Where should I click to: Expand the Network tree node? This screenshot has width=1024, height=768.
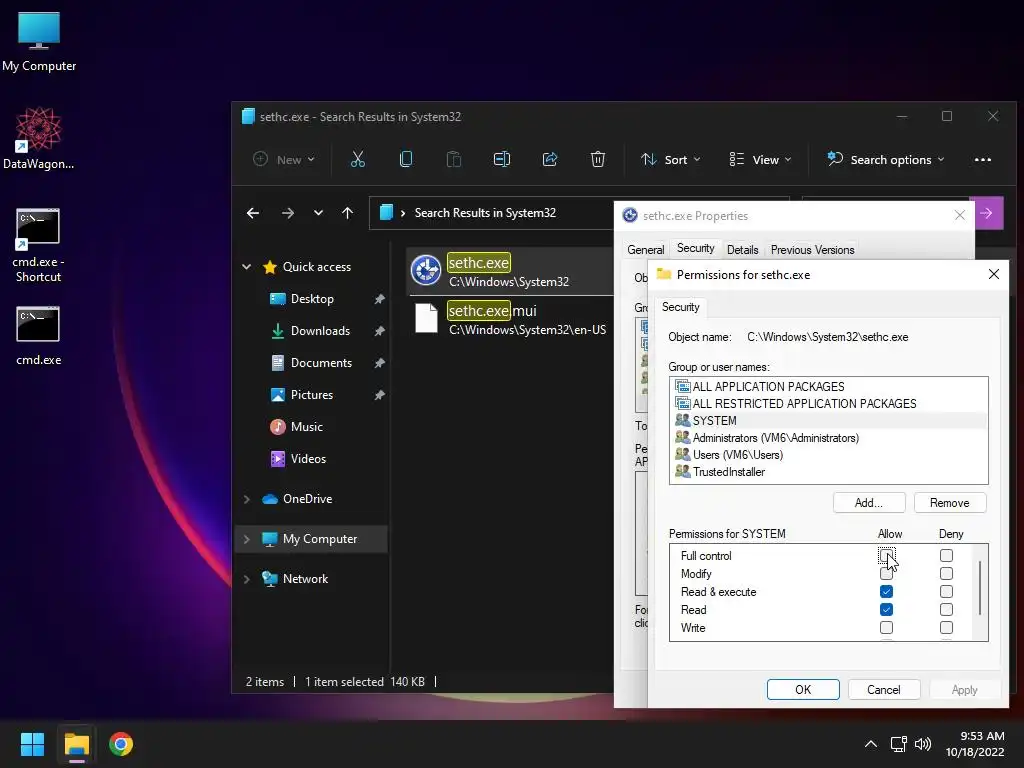[247, 579]
